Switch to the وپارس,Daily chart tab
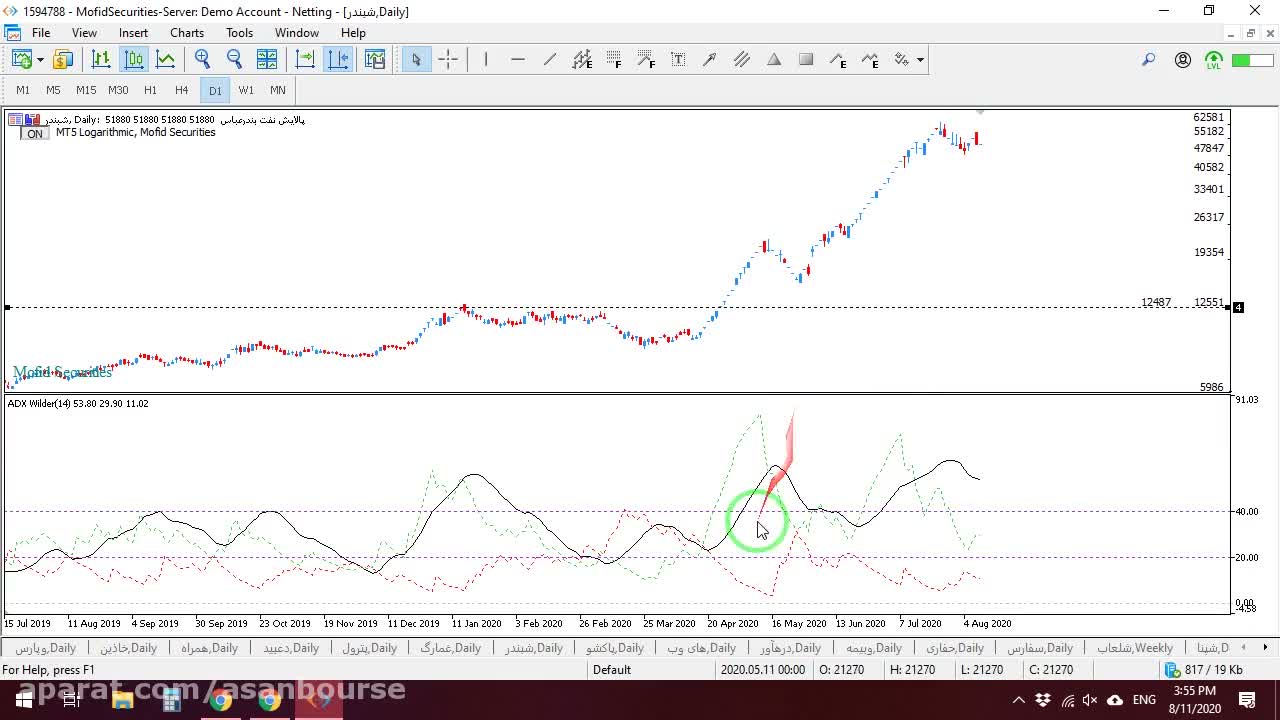This screenshot has width=1280, height=720. pyautogui.click(x=45, y=648)
